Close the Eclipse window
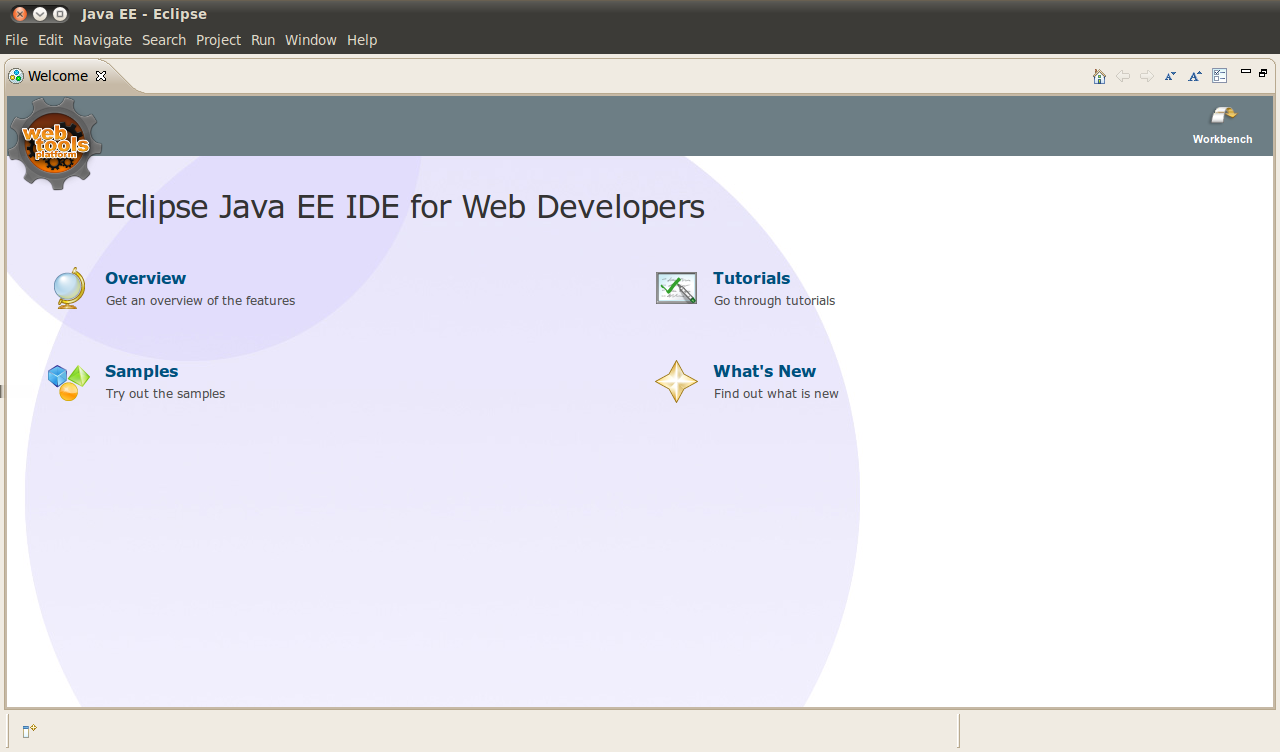The image size is (1280, 752). click(20, 14)
